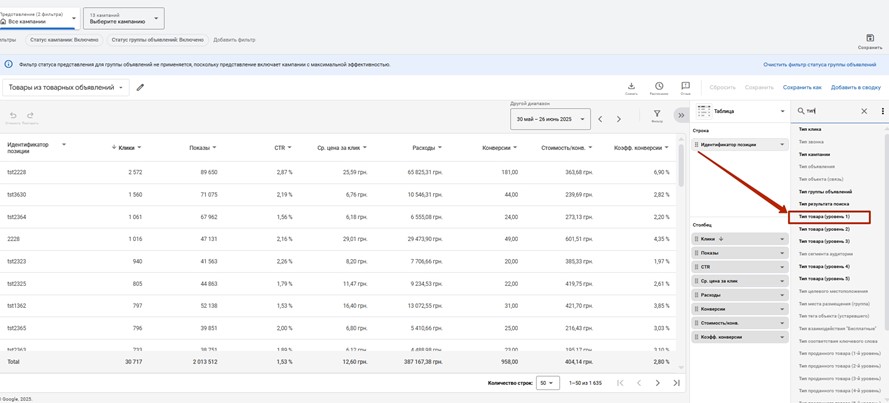This screenshot has width=889, height=403.
Task: Select Тип кампании from field list
Action: click(817, 154)
